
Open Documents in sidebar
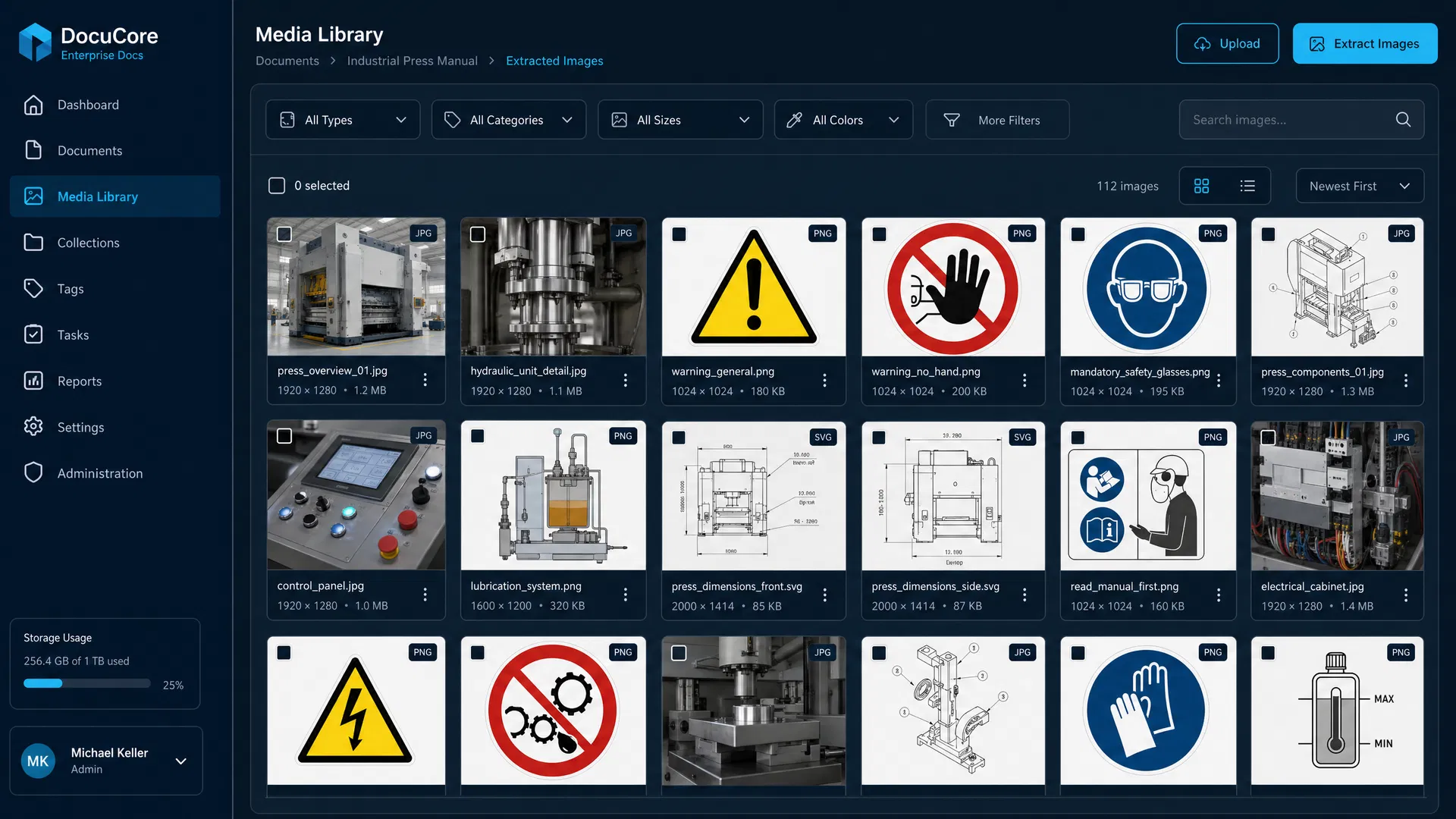[x=115, y=150]
